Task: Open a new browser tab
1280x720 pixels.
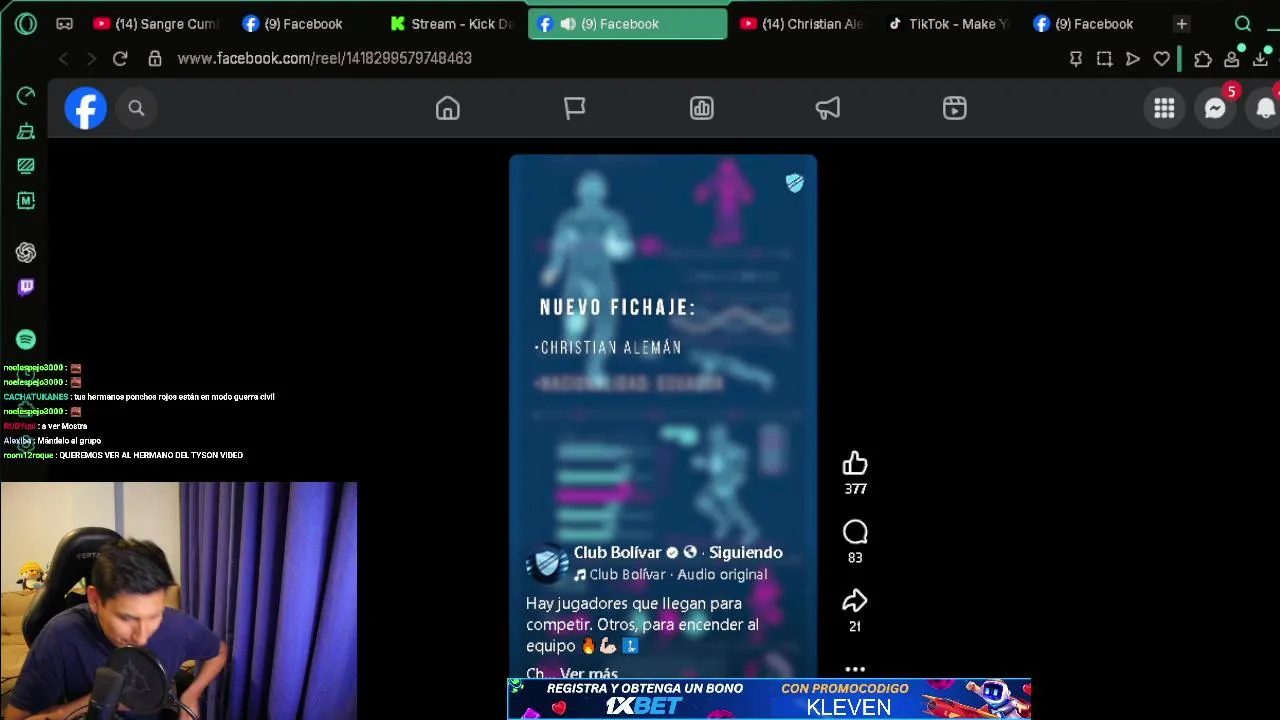Action: 1182,24
